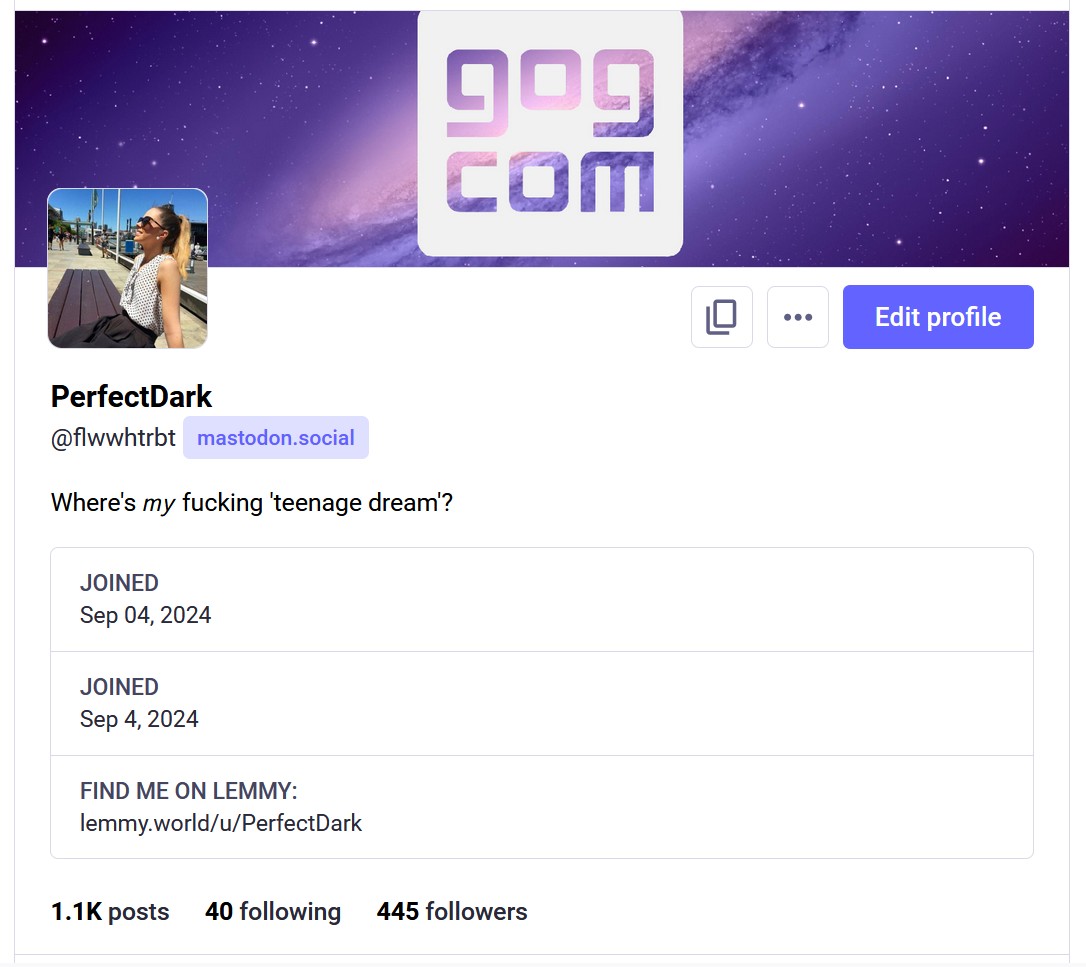This screenshot has height=967, width=1086.
Task: Click the Sep 04, 2024 joined date
Action: click(145, 615)
